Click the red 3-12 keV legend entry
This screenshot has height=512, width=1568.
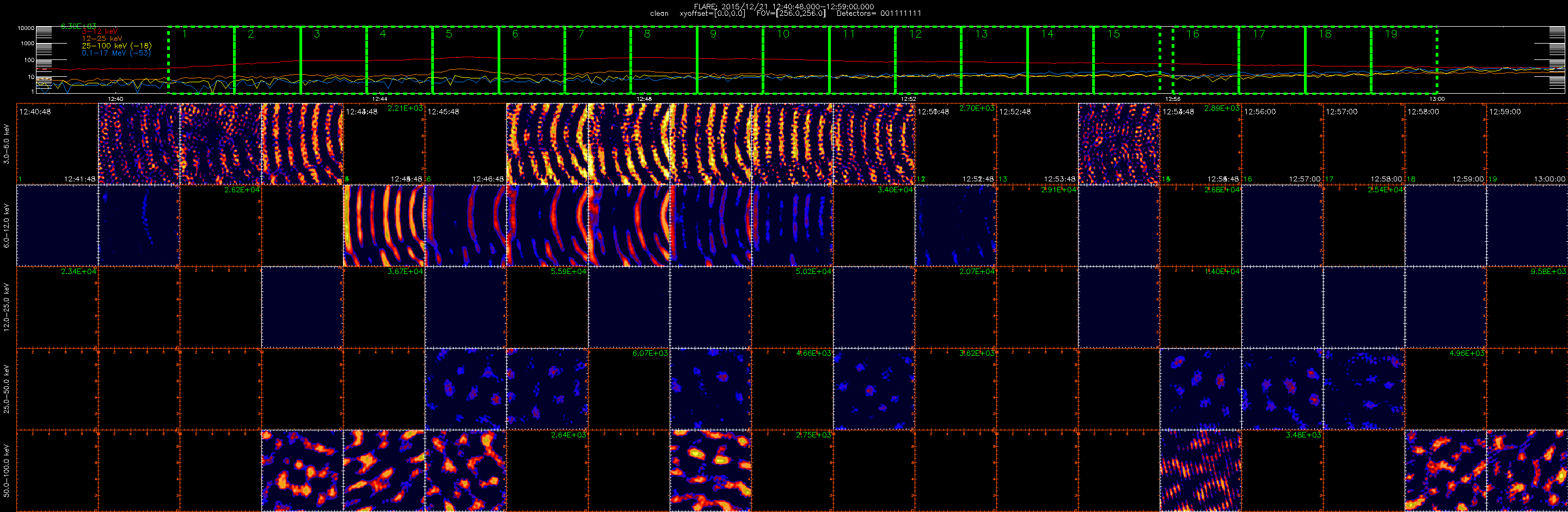tap(100, 32)
